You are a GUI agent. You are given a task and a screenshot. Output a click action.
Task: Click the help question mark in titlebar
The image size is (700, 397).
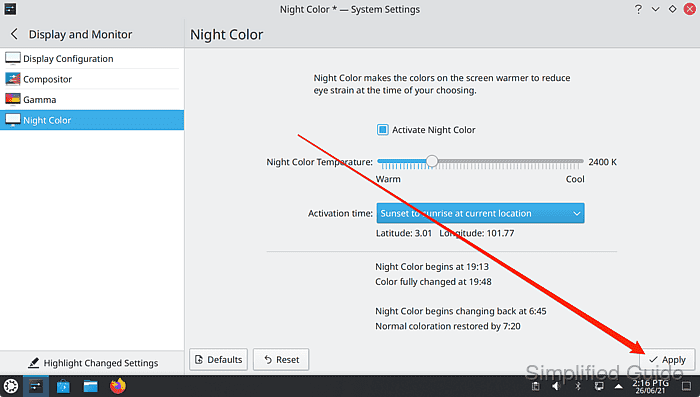click(x=638, y=9)
